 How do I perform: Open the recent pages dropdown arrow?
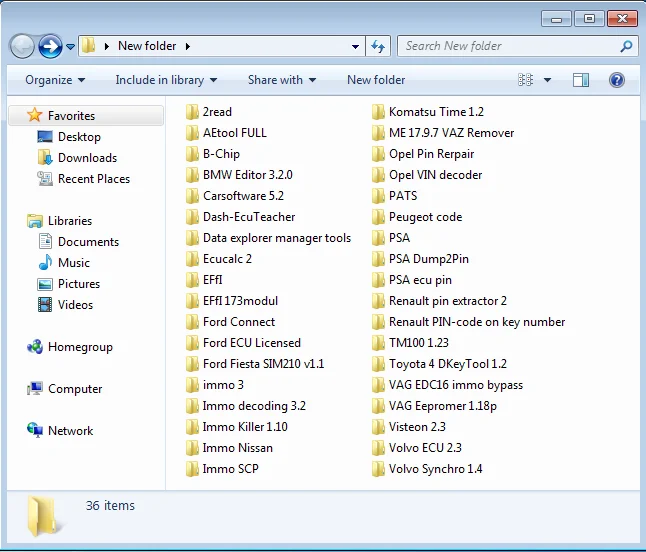70,47
